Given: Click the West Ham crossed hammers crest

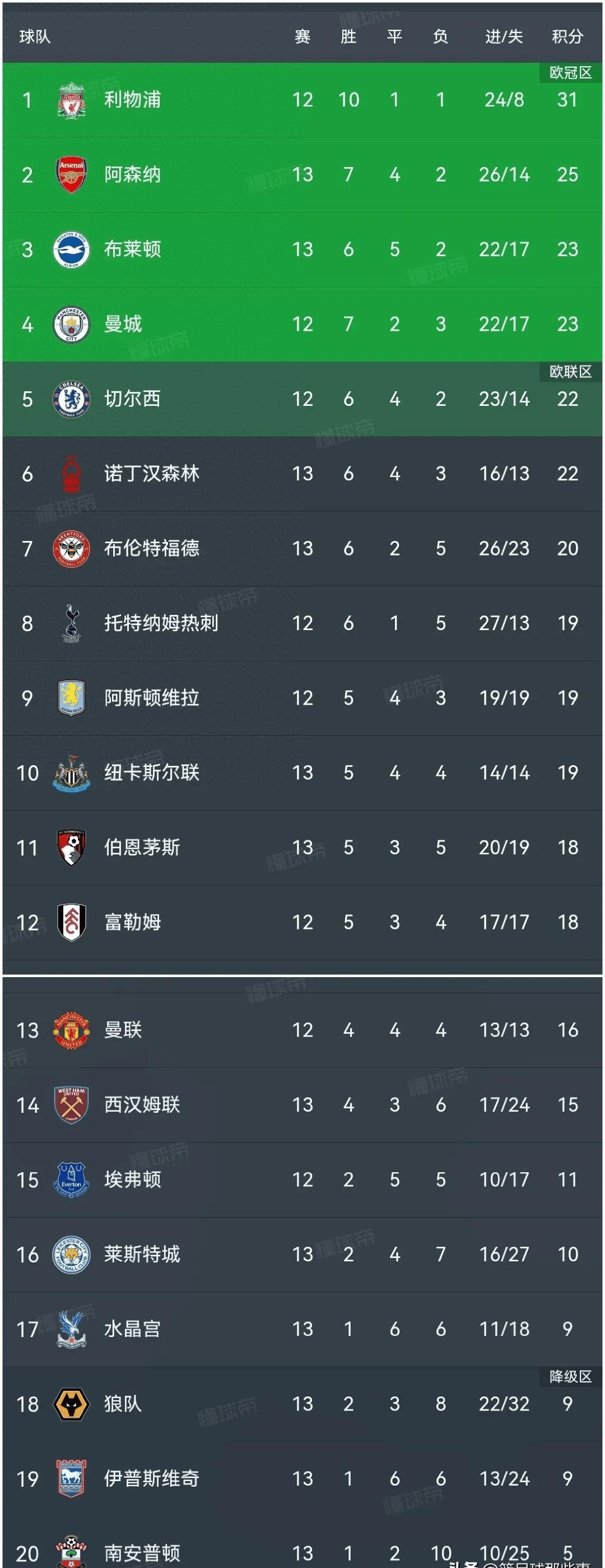Looking at the screenshot, I should [x=71, y=1105].
